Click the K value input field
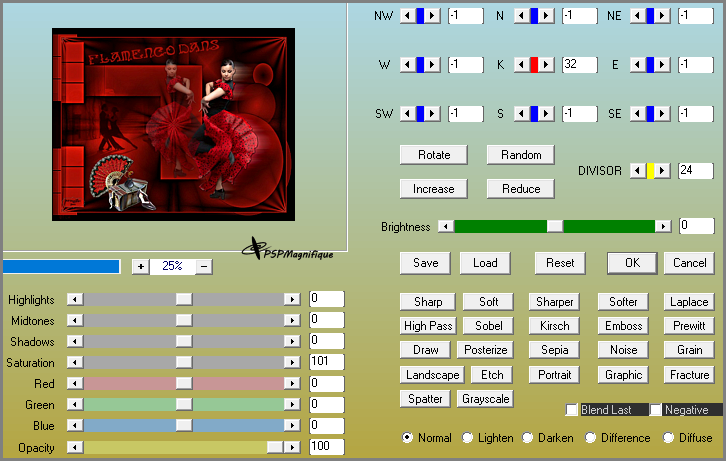Screen dimensions: 726x461 [579, 65]
